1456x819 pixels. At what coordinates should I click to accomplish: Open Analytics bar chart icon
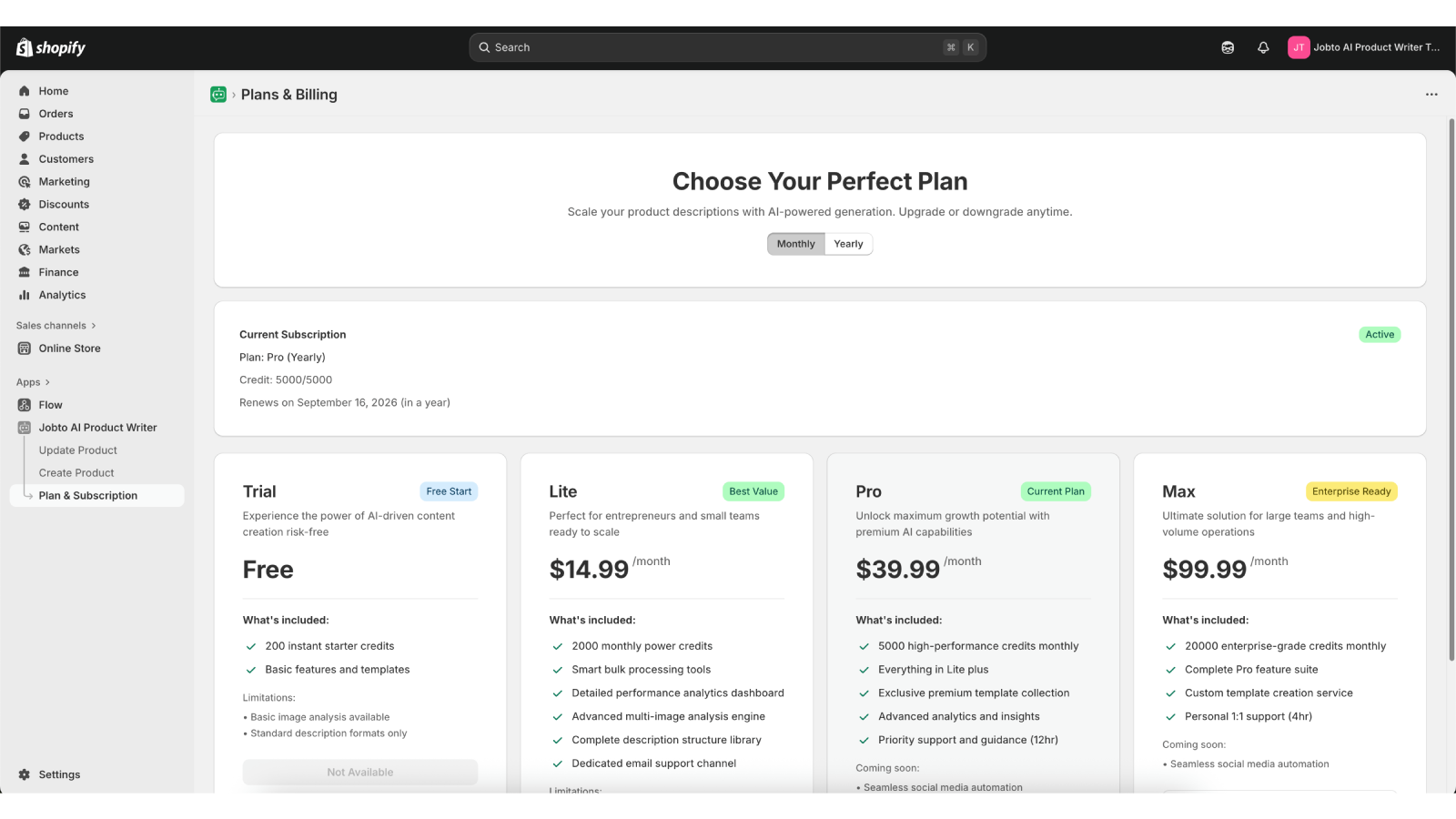coord(25,295)
